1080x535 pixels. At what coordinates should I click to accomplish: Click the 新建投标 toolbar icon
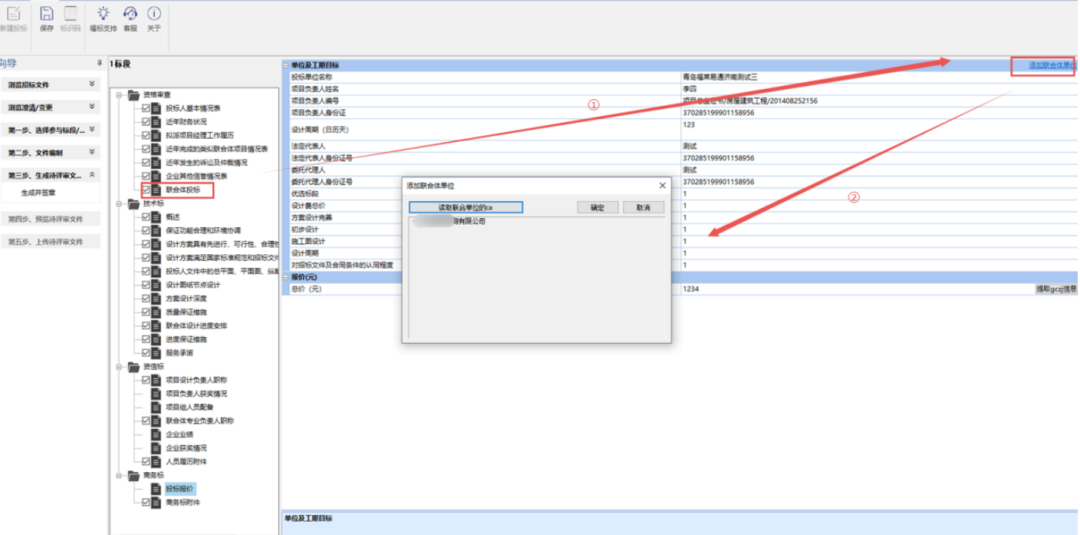pos(13,14)
